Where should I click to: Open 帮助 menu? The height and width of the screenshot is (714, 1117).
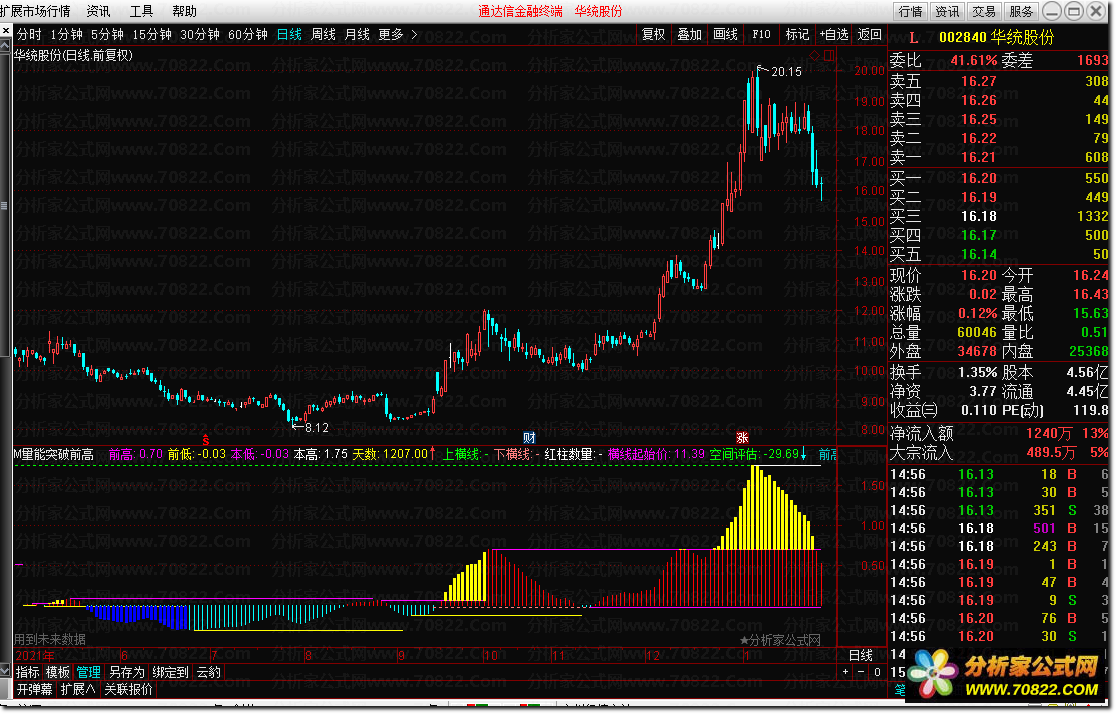(185, 11)
